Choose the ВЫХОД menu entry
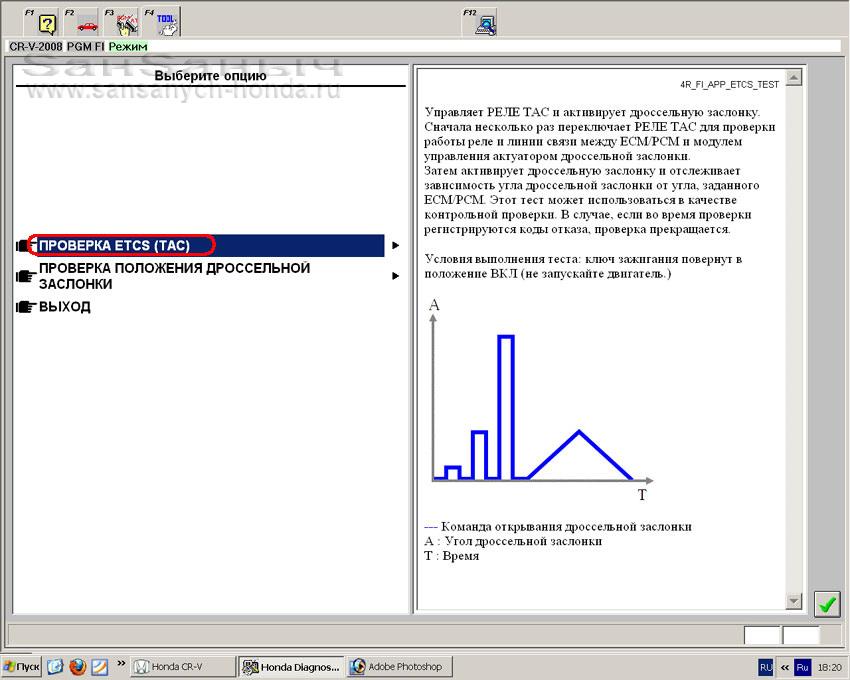The width and height of the screenshot is (850, 680). click(x=65, y=307)
